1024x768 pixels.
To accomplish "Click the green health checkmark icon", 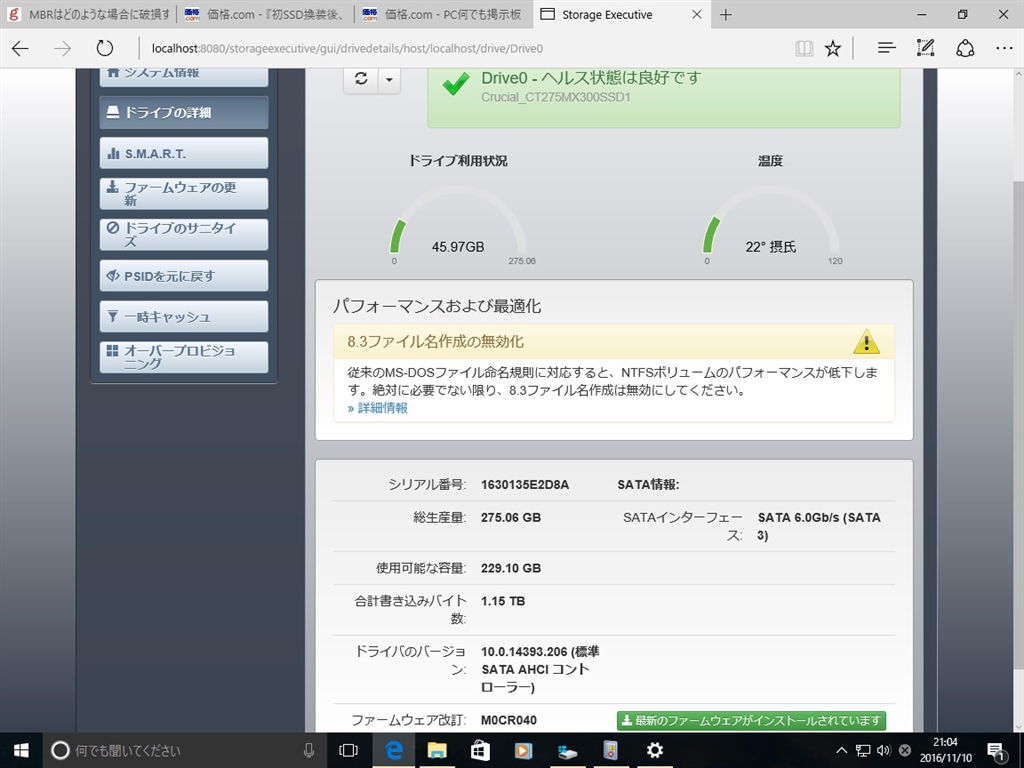I will tap(455, 84).
